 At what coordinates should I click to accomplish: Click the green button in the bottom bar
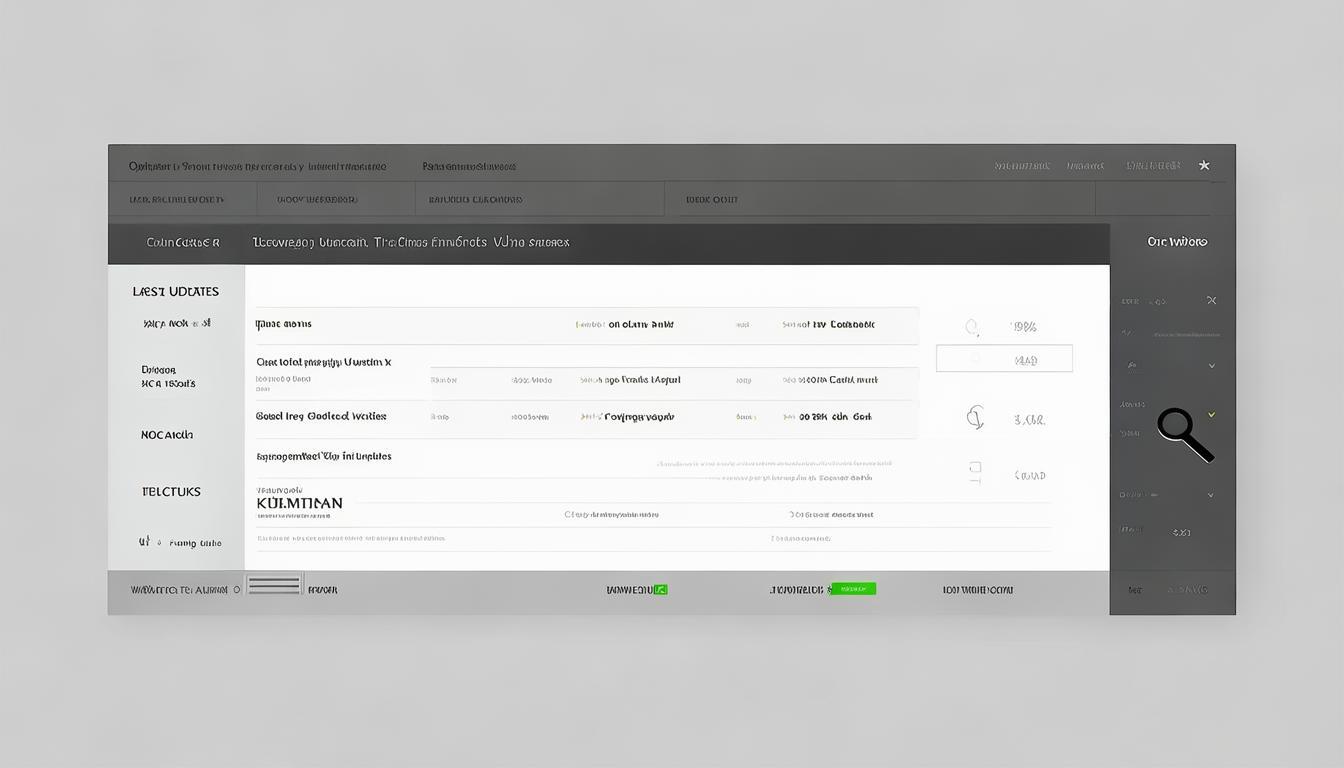click(x=853, y=589)
